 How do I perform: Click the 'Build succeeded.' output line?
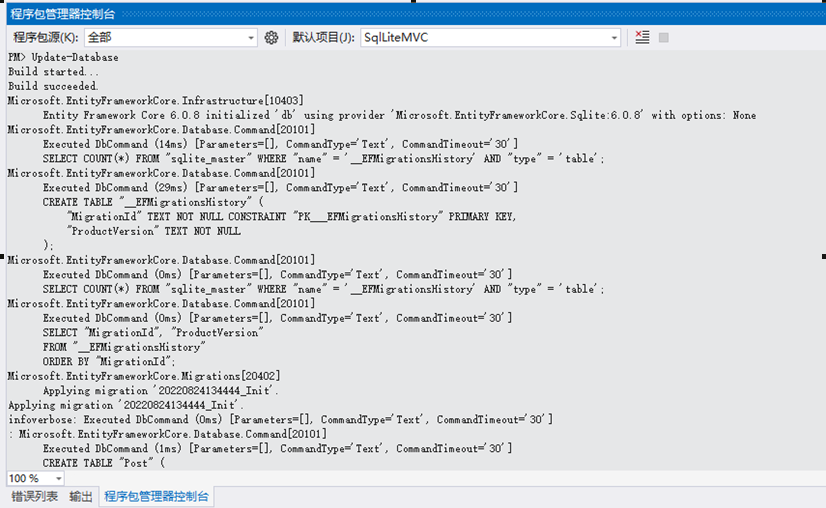pyautogui.click(x=53, y=87)
